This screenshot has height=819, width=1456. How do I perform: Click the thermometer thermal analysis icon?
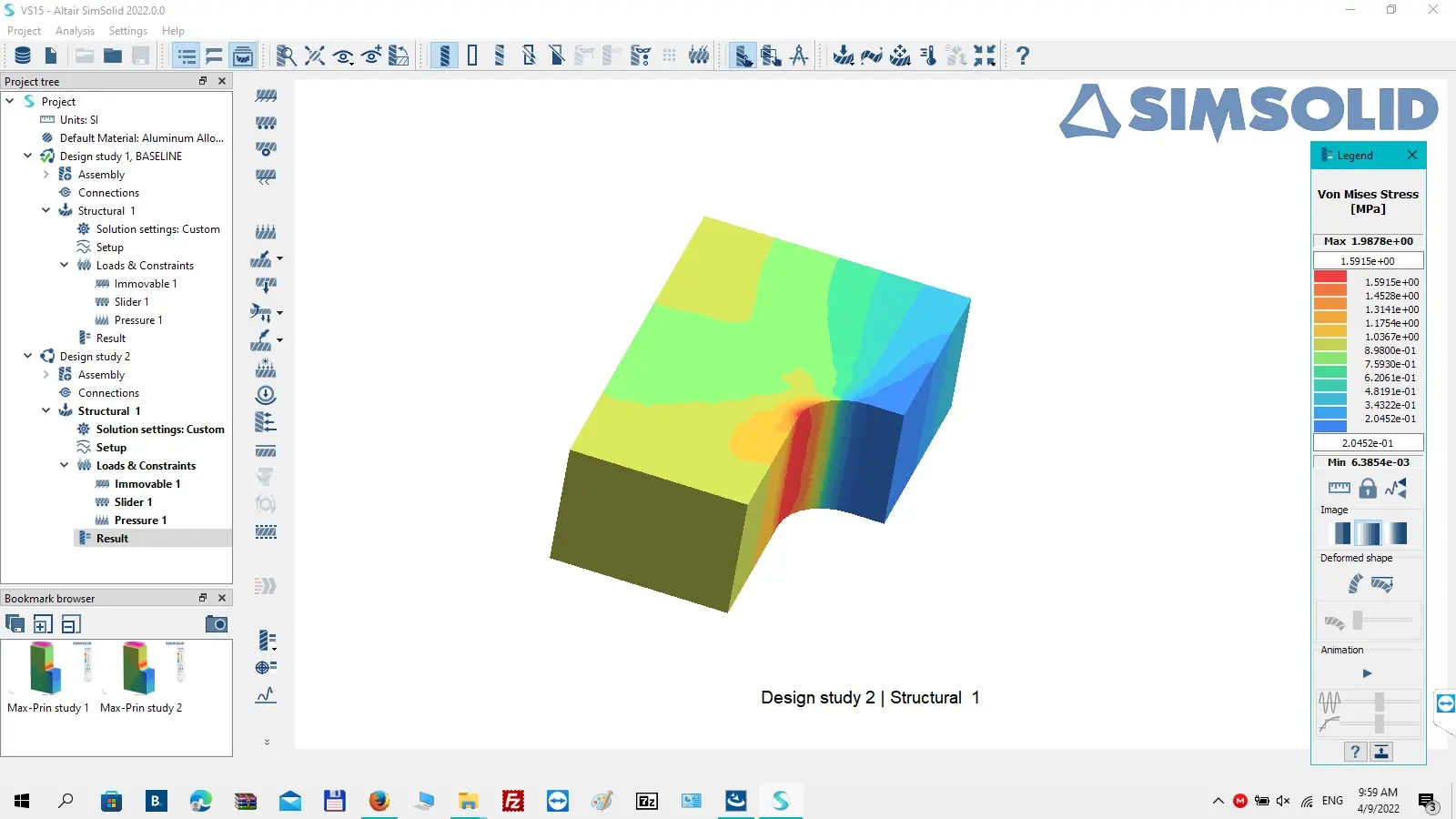coord(928,56)
